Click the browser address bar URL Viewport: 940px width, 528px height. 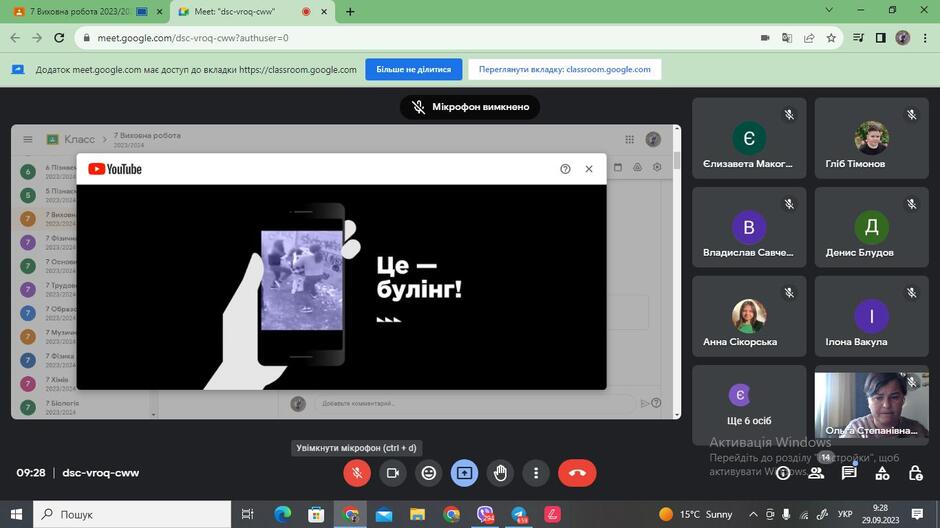(x=193, y=38)
